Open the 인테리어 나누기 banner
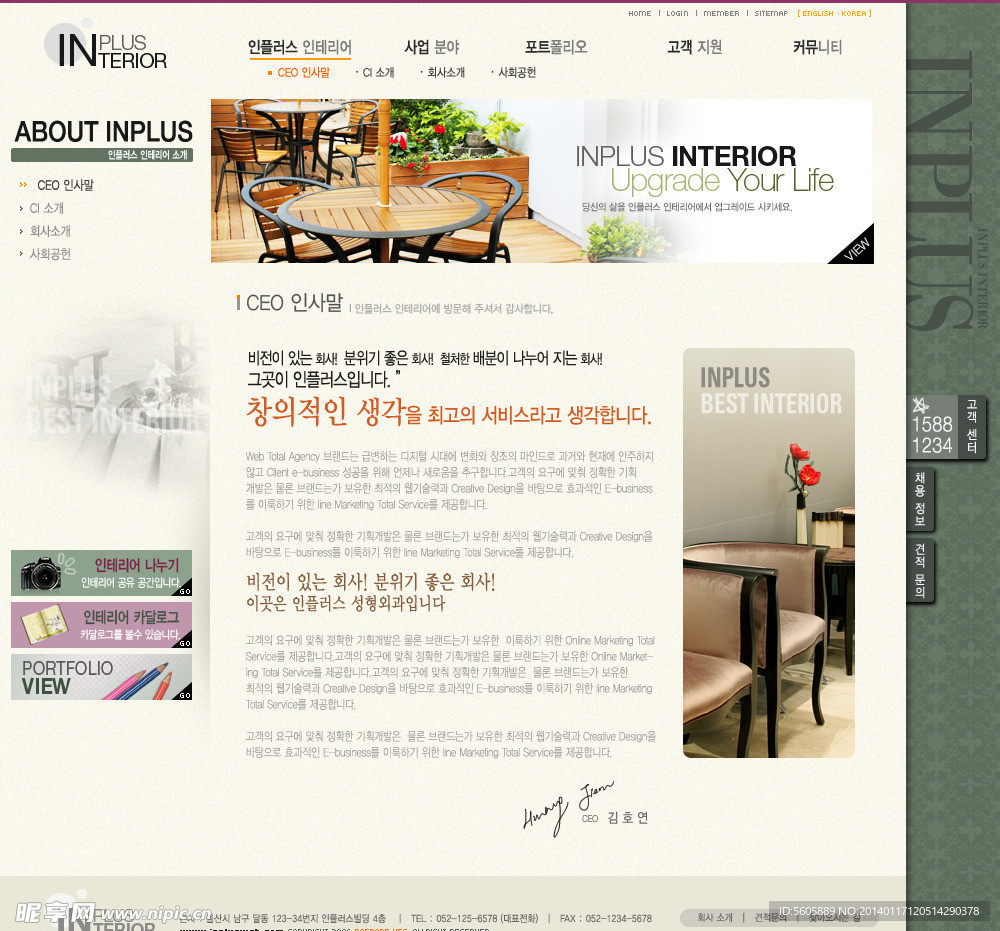 pos(101,573)
